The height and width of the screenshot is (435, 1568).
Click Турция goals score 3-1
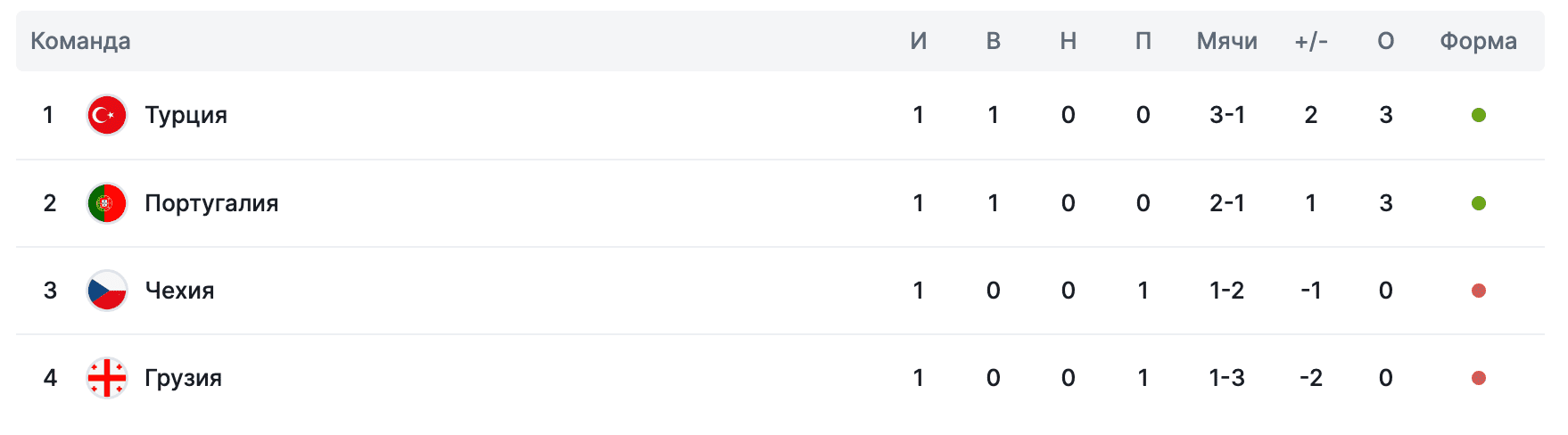tap(1226, 115)
